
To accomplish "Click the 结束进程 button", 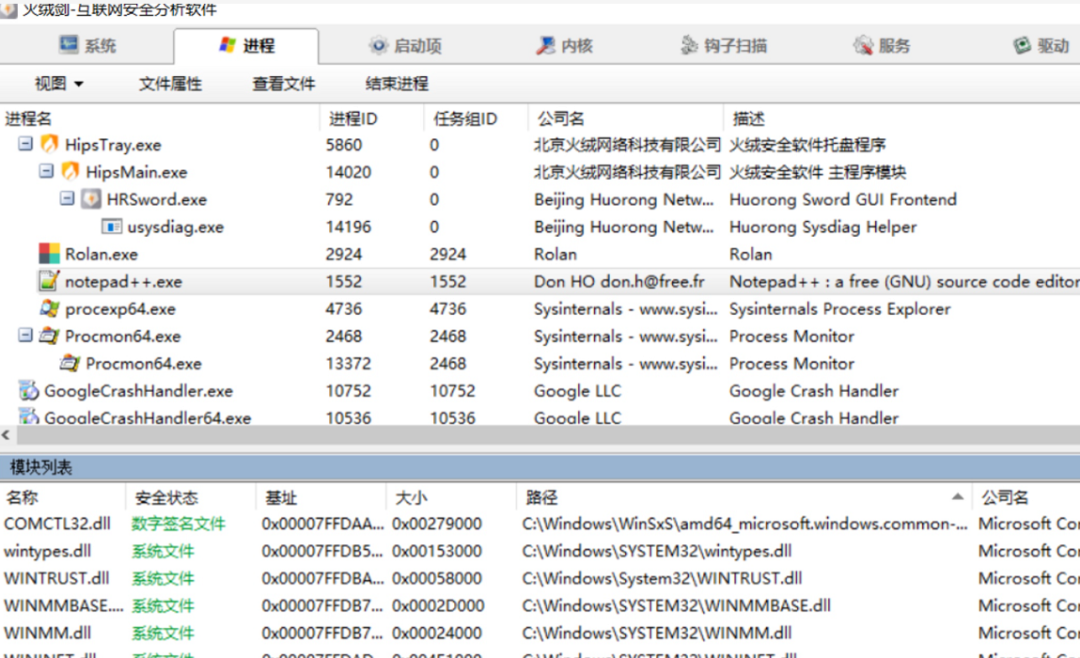I will (397, 83).
